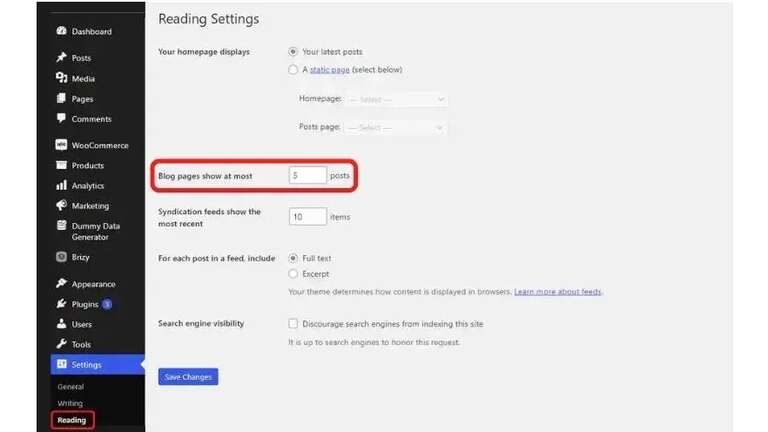This screenshot has height=432, width=768.
Task: Open the Users menu item
Action: coord(81,324)
